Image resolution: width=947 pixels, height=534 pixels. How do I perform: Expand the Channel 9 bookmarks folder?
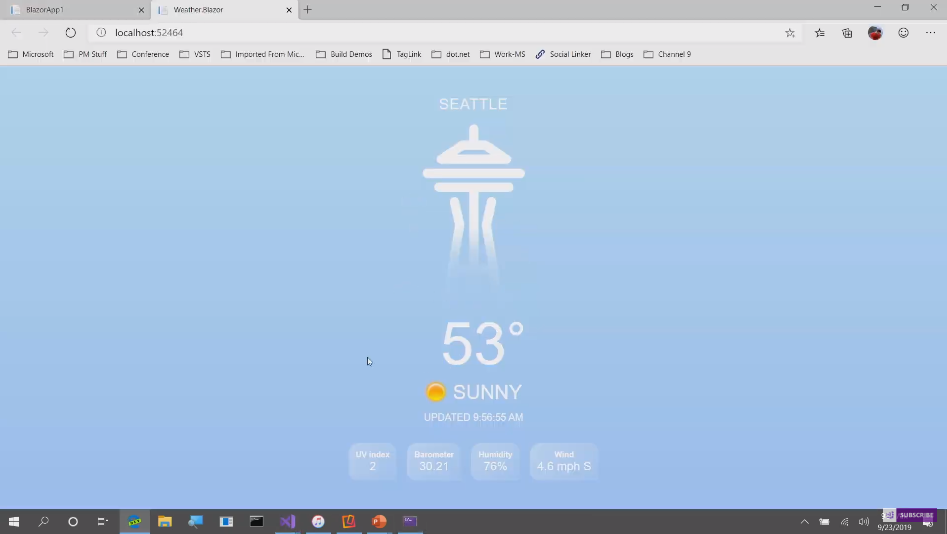pyautogui.click(x=667, y=54)
